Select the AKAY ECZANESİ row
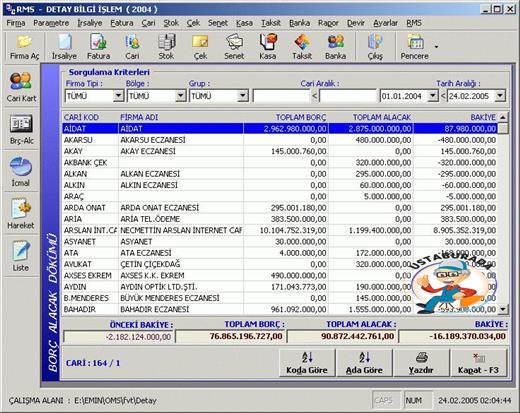 click(280, 151)
